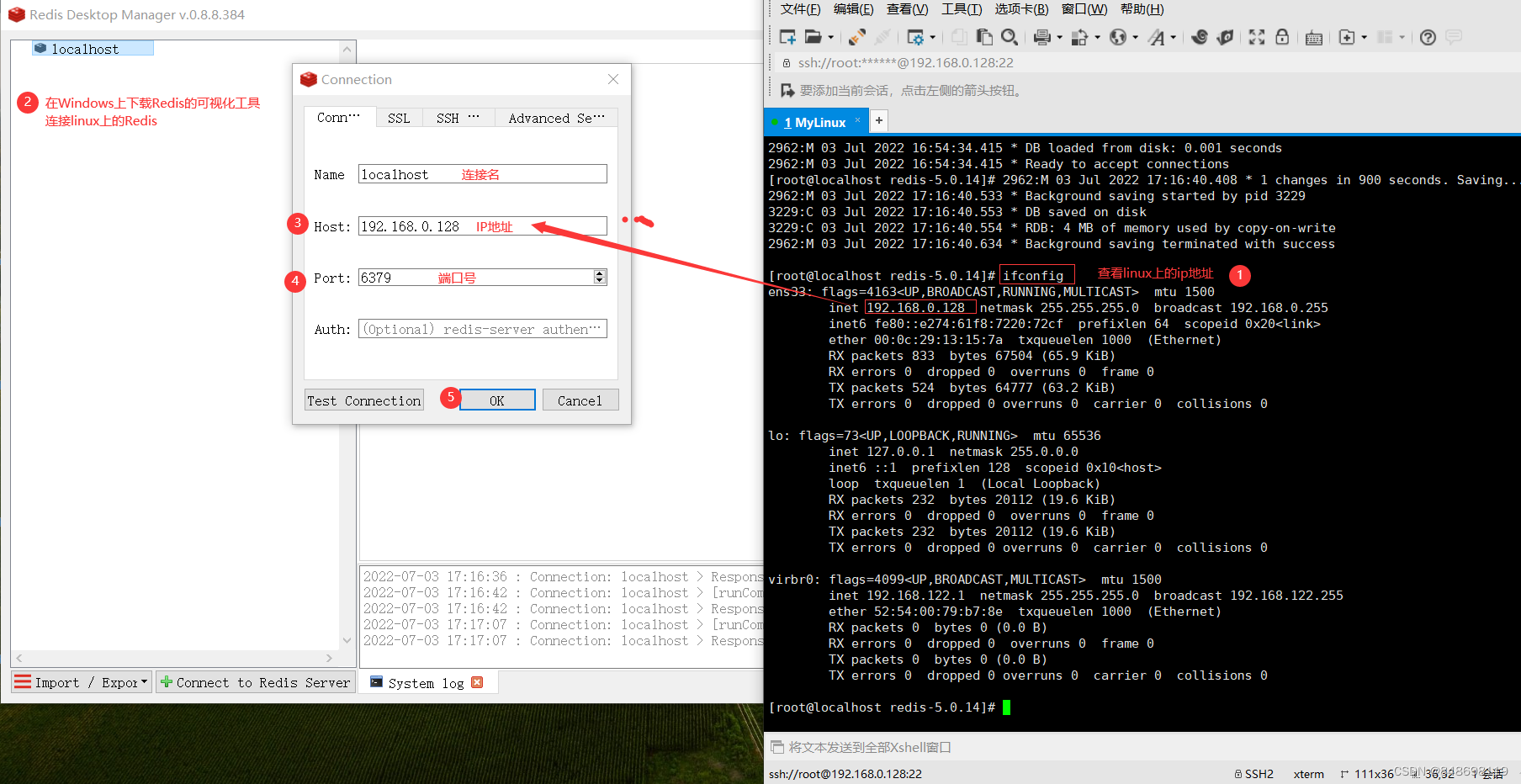This screenshot has width=1521, height=784.
Task: Expand the Open session dropdown arrow
Action: (831, 38)
